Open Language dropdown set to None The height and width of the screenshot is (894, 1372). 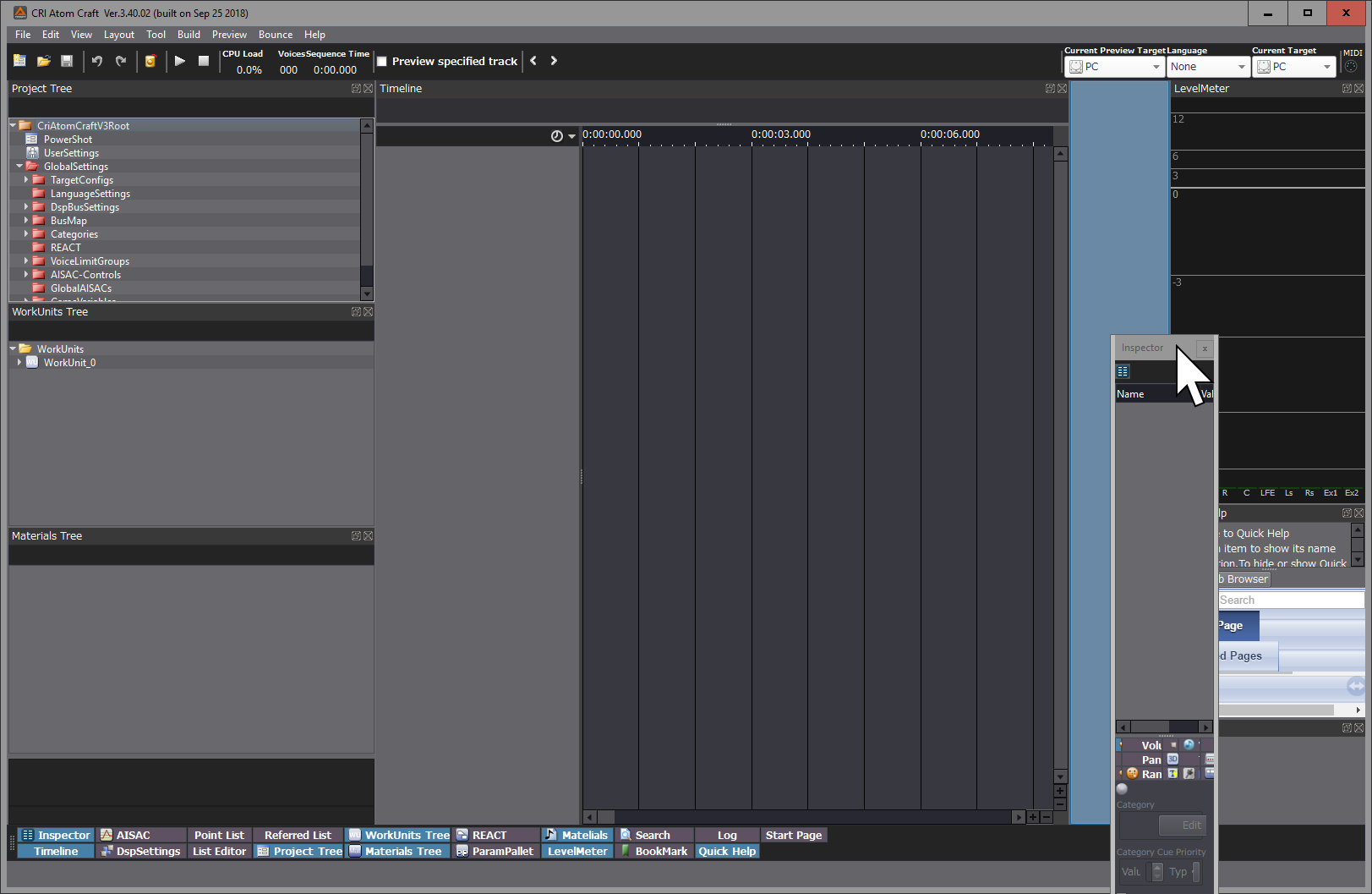[1208, 67]
